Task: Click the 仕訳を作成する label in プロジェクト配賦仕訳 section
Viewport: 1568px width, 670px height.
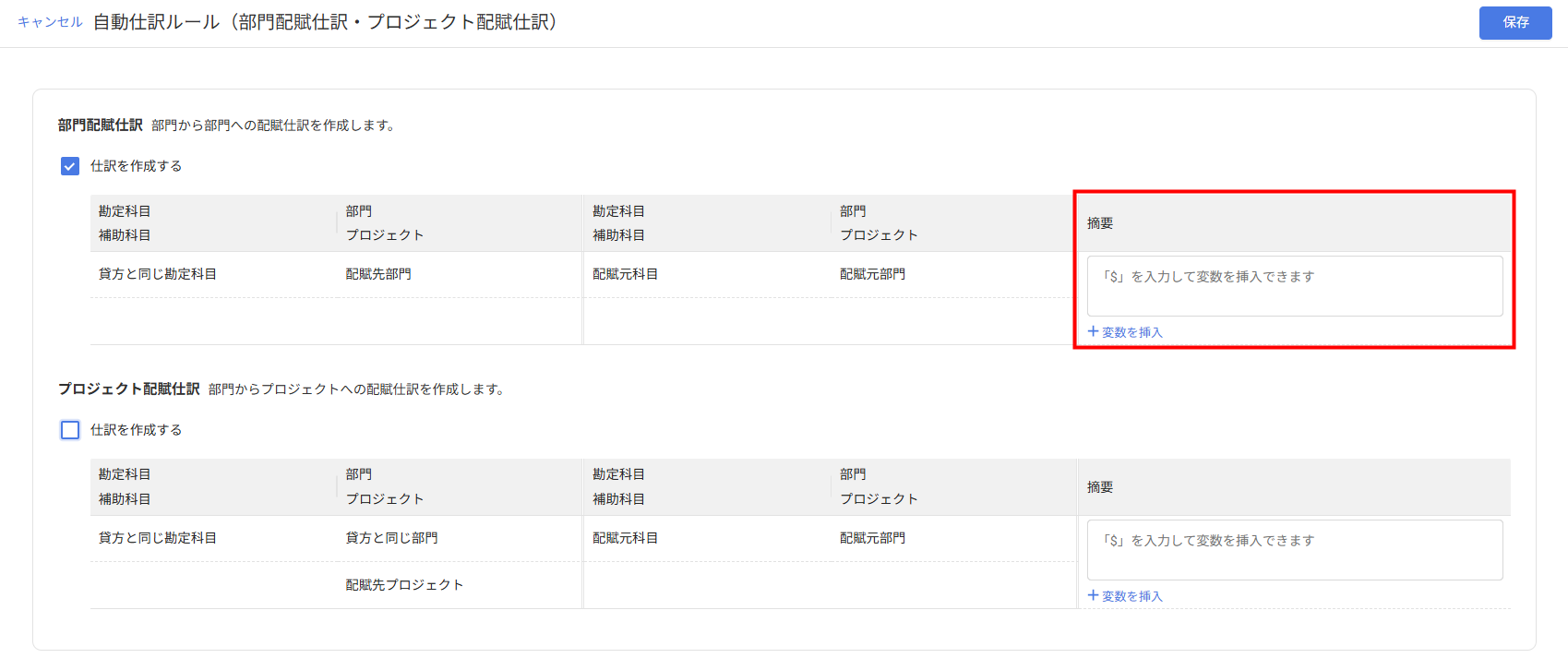Action: (x=136, y=430)
